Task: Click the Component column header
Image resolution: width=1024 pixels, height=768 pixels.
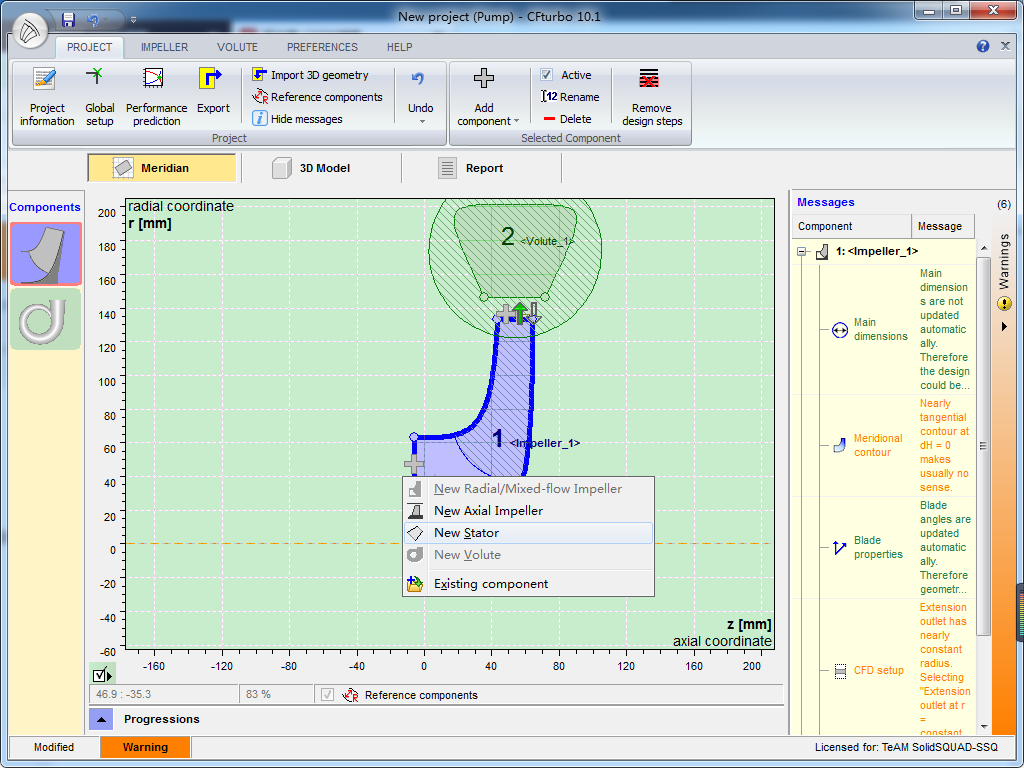Action: pos(852,226)
